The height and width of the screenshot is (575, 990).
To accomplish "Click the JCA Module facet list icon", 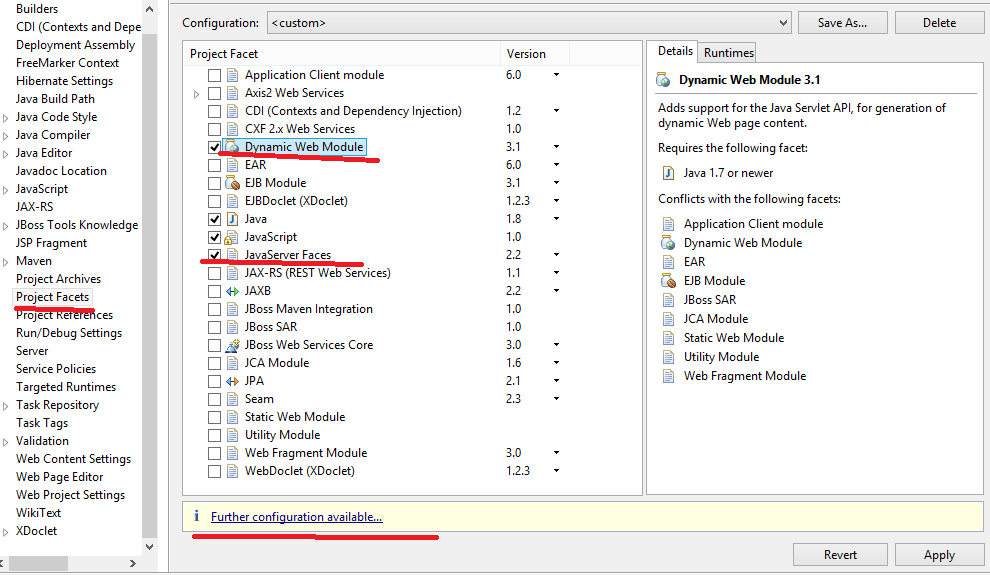I will coord(233,363).
